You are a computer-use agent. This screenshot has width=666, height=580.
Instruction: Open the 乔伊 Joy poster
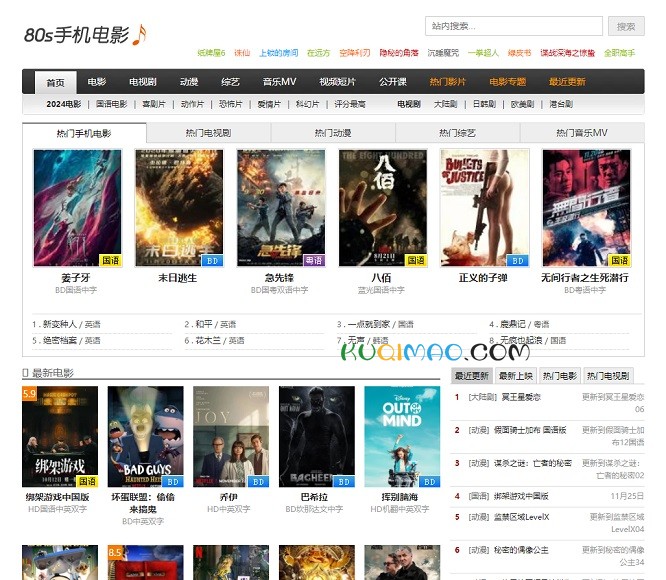231,436
